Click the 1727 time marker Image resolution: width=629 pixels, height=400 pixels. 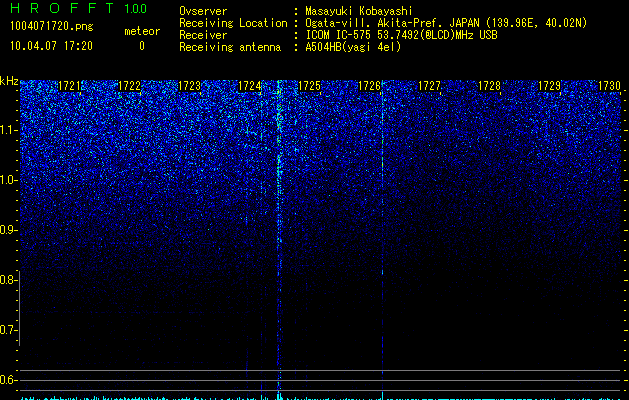[430, 86]
